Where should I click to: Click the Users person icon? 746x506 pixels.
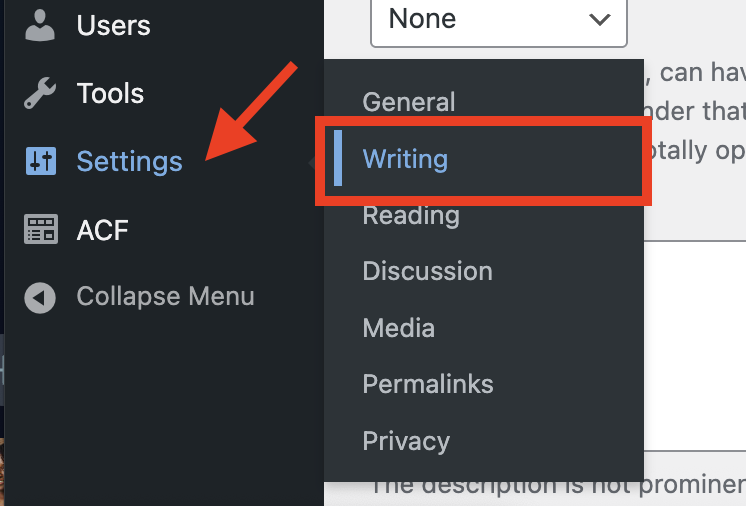pyautogui.click(x=40, y=25)
